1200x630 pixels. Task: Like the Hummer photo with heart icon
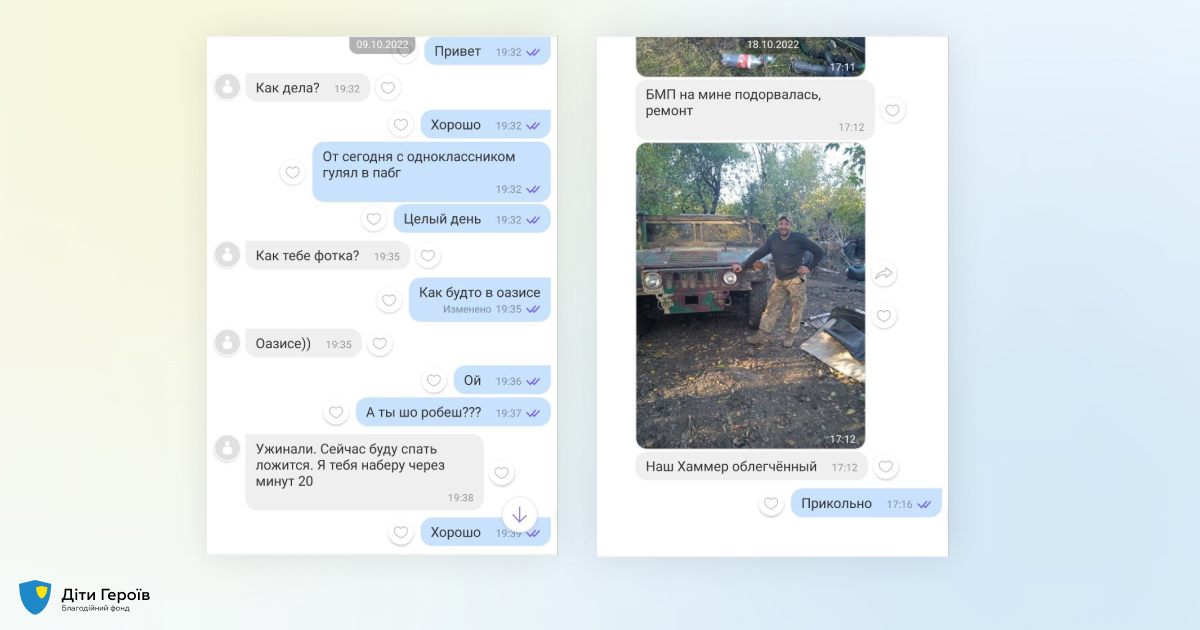pyautogui.click(x=884, y=317)
